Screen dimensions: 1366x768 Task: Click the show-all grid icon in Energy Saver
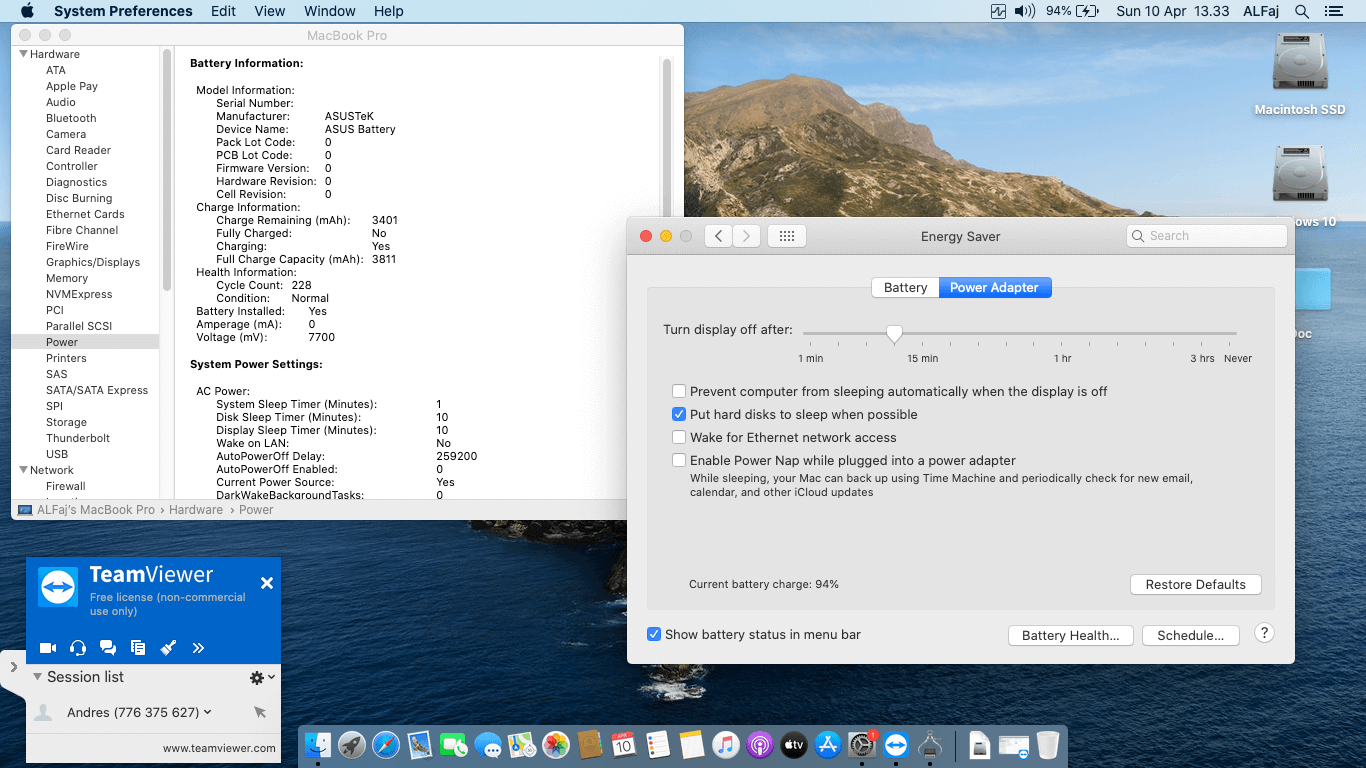[x=786, y=236]
